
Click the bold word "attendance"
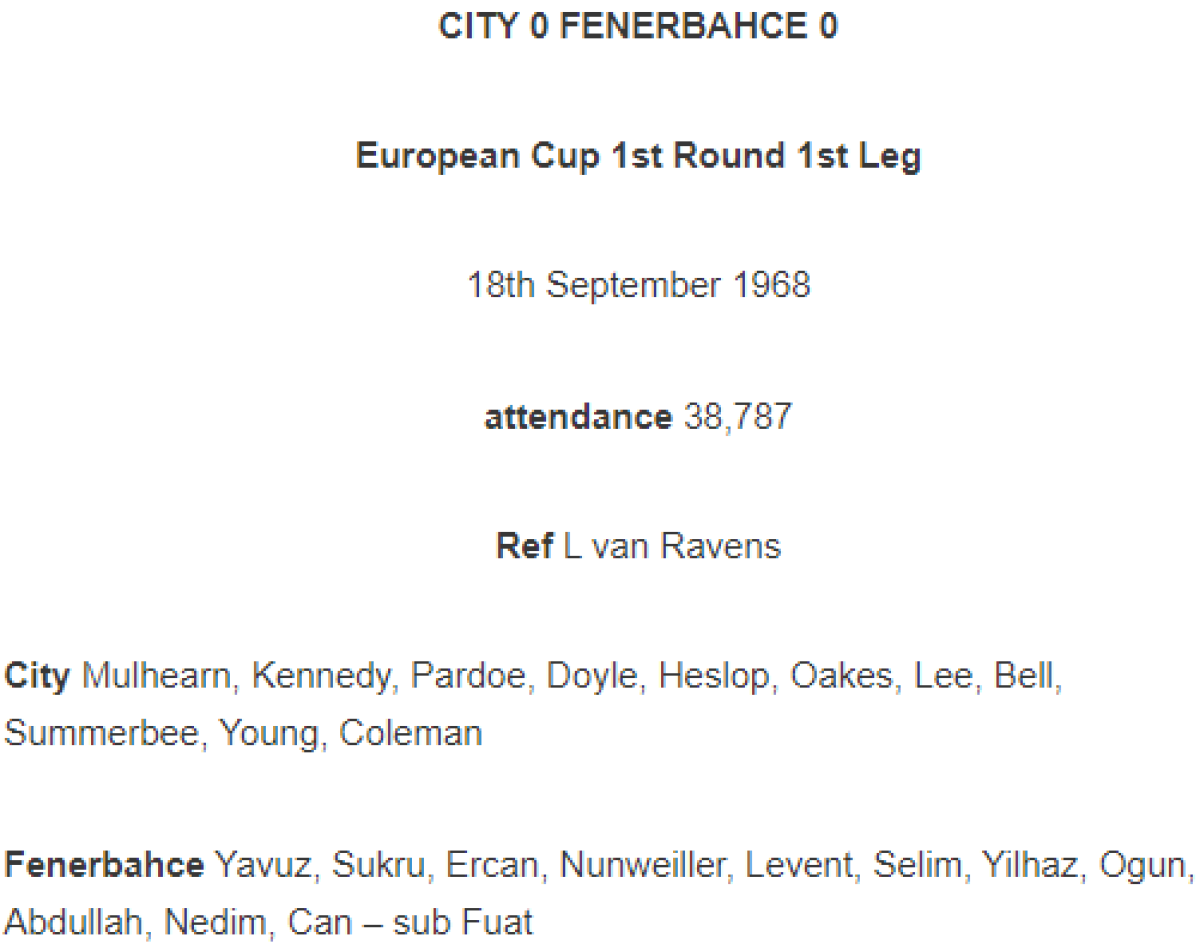(578, 416)
